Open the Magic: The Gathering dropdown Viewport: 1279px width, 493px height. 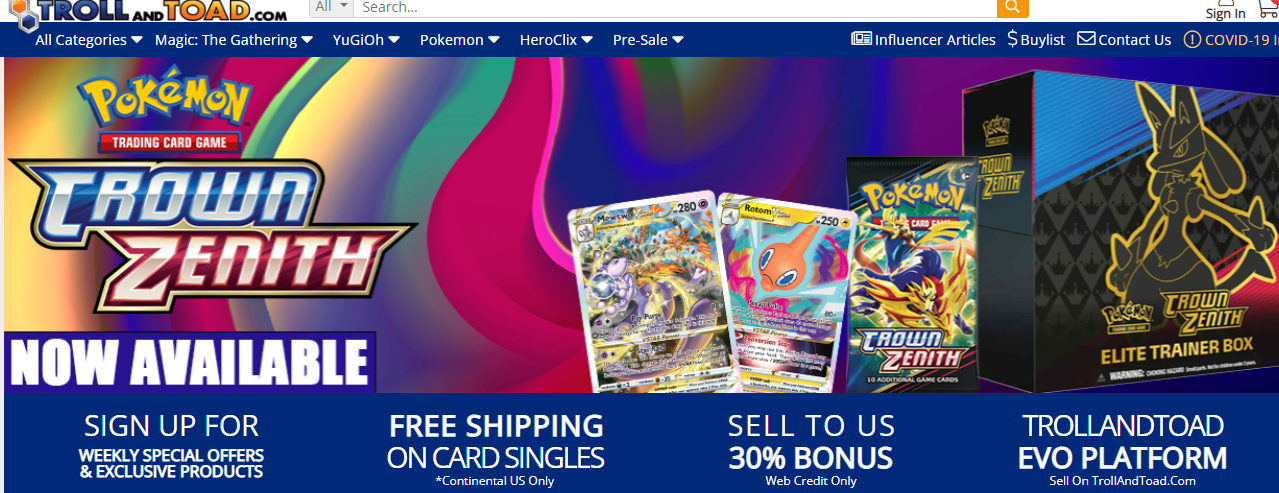click(x=234, y=40)
